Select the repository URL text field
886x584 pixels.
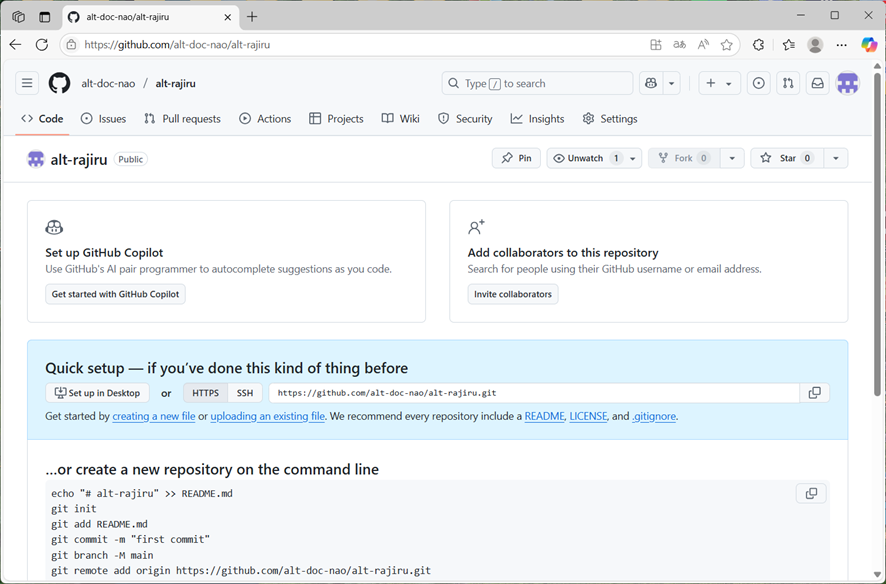click(534, 393)
